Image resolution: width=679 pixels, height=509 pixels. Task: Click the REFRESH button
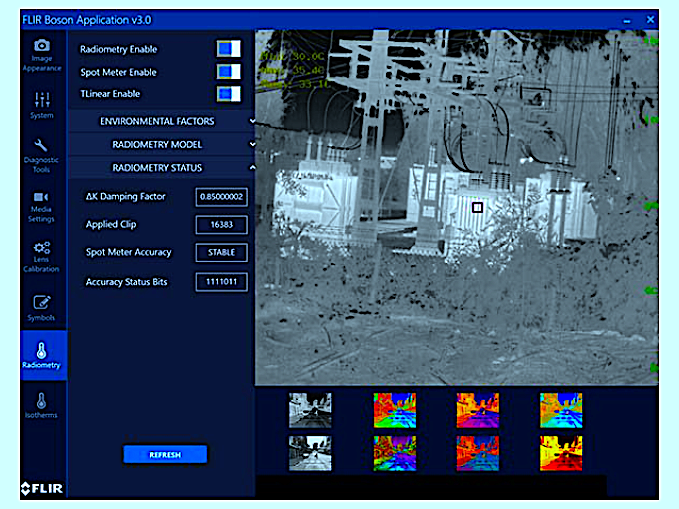pyautogui.click(x=165, y=454)
